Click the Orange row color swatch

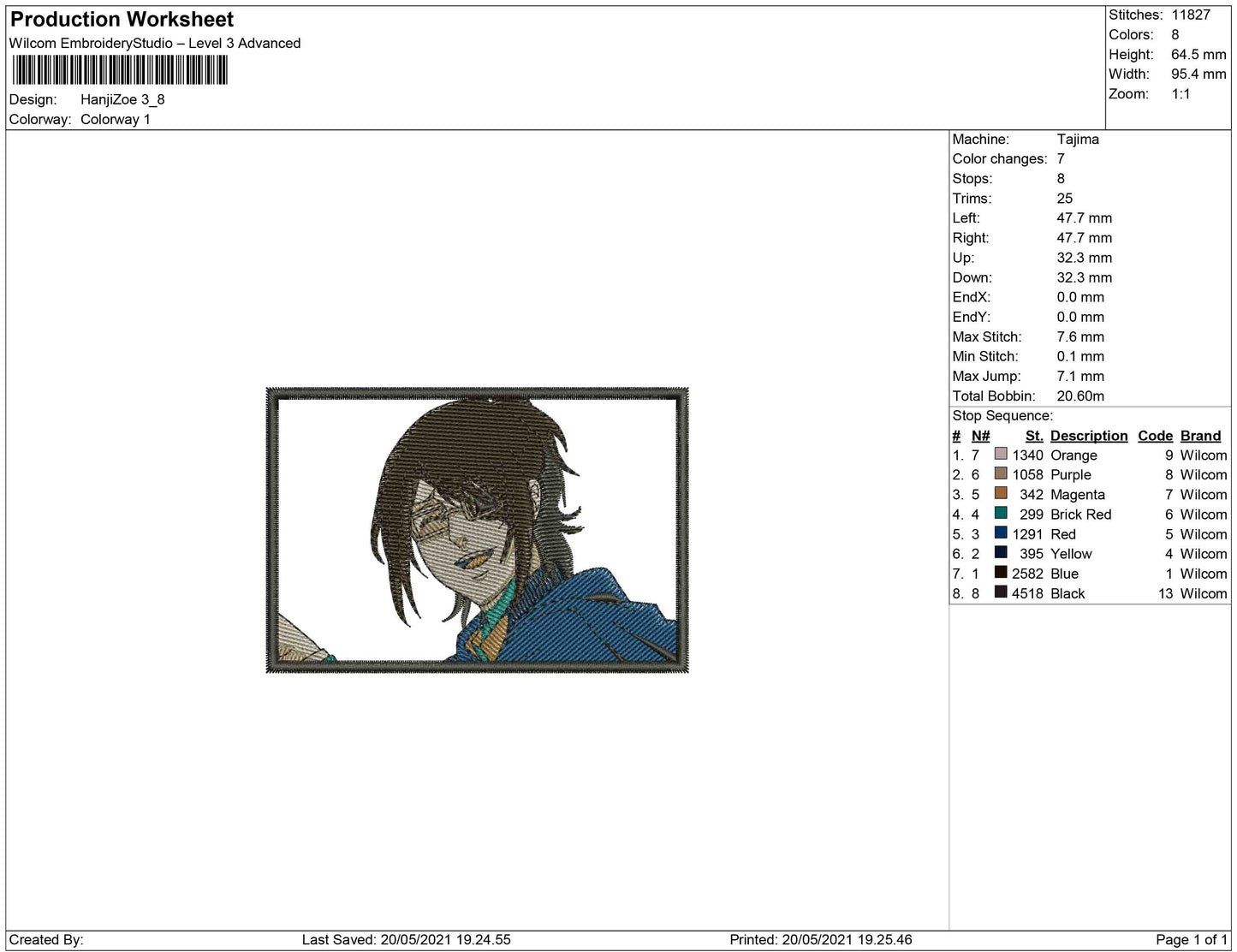point(1000,454)
